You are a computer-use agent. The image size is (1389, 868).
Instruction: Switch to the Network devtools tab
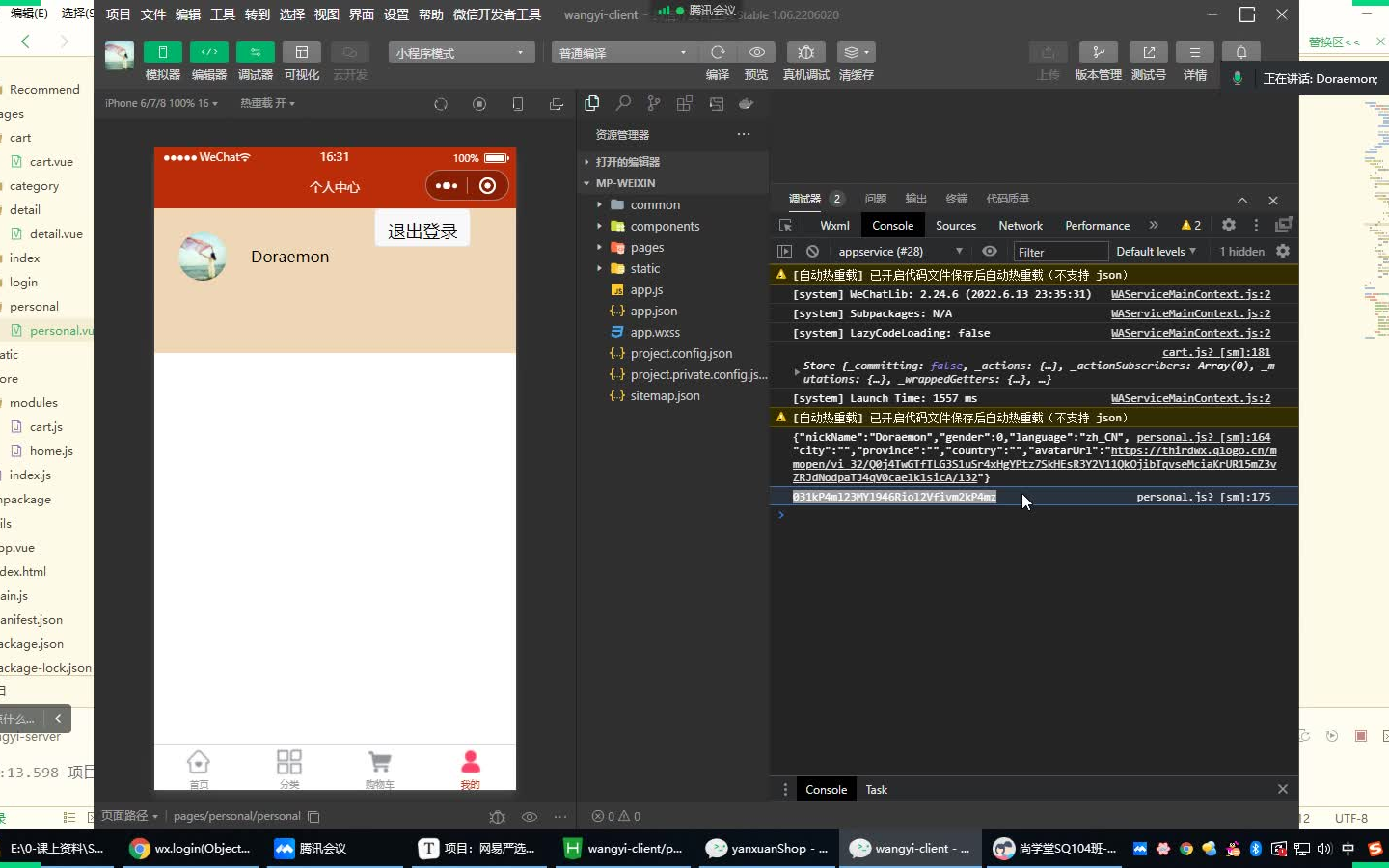tap(1021, 225)
